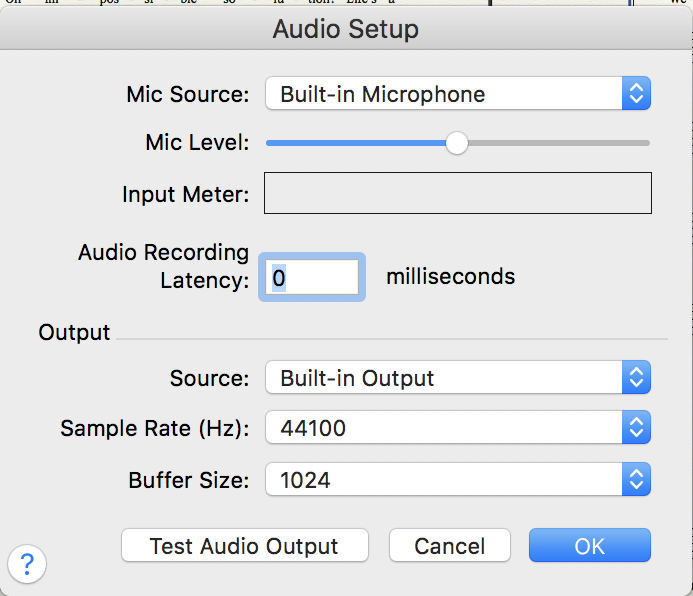Click the empty Input Meter box
The image size is (693, 596).
click(x=457, y=193)
